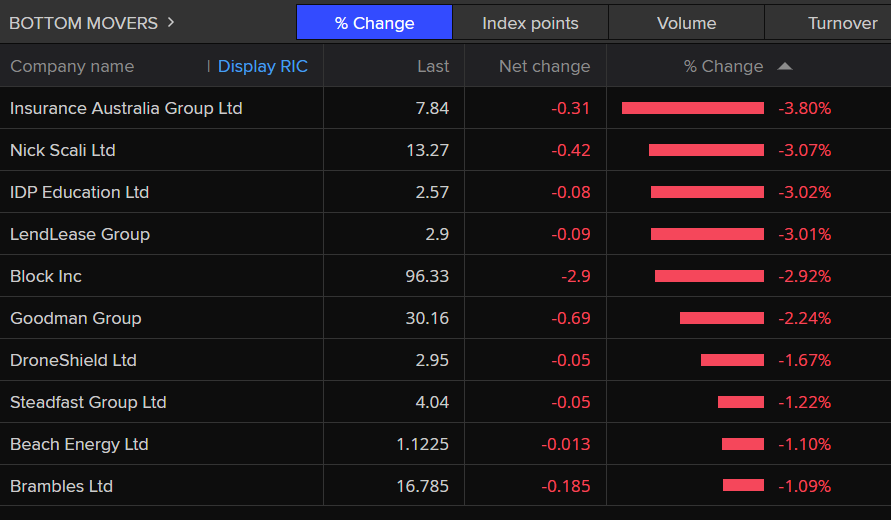
Task: Click the -3.80% percentage value
Action: pos(805,108)
